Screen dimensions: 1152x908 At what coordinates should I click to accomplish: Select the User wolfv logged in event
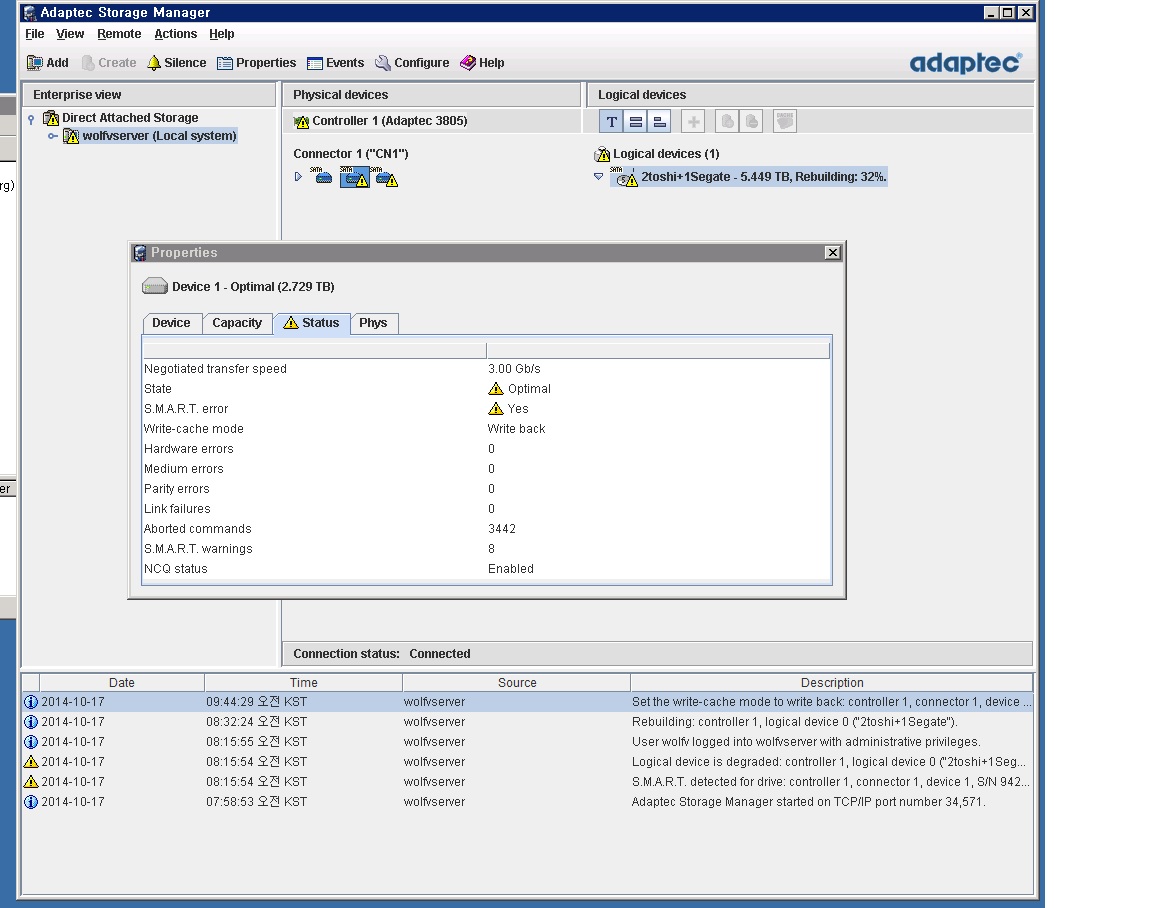(528, 742)
